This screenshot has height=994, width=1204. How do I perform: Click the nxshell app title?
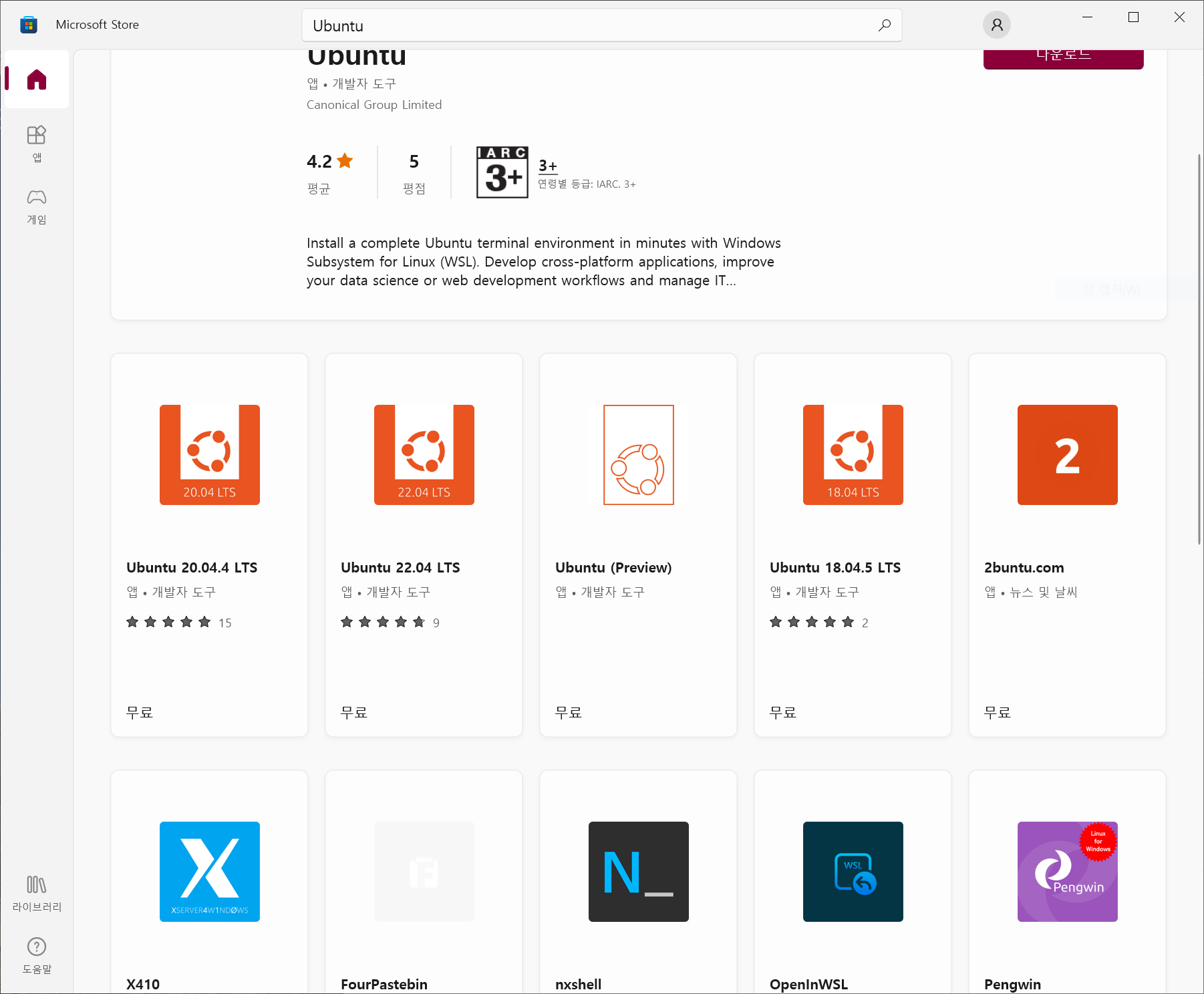click(x=579, y=985)
